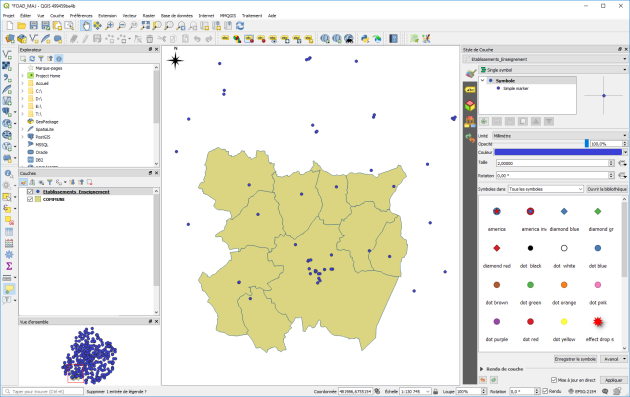Click the Ouvrir la bibliothèque button
Screen dimensions: 630x397
pos(607,189)
